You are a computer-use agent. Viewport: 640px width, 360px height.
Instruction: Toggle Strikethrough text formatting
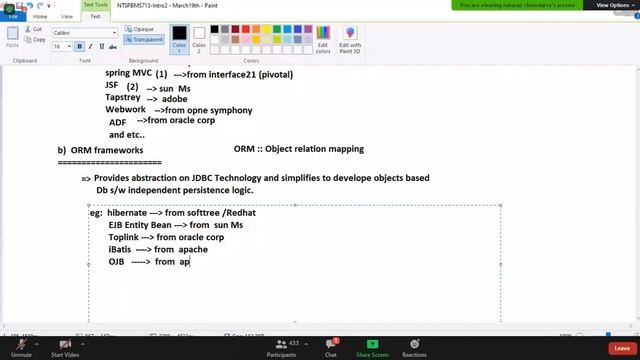[x=113, y=47]
